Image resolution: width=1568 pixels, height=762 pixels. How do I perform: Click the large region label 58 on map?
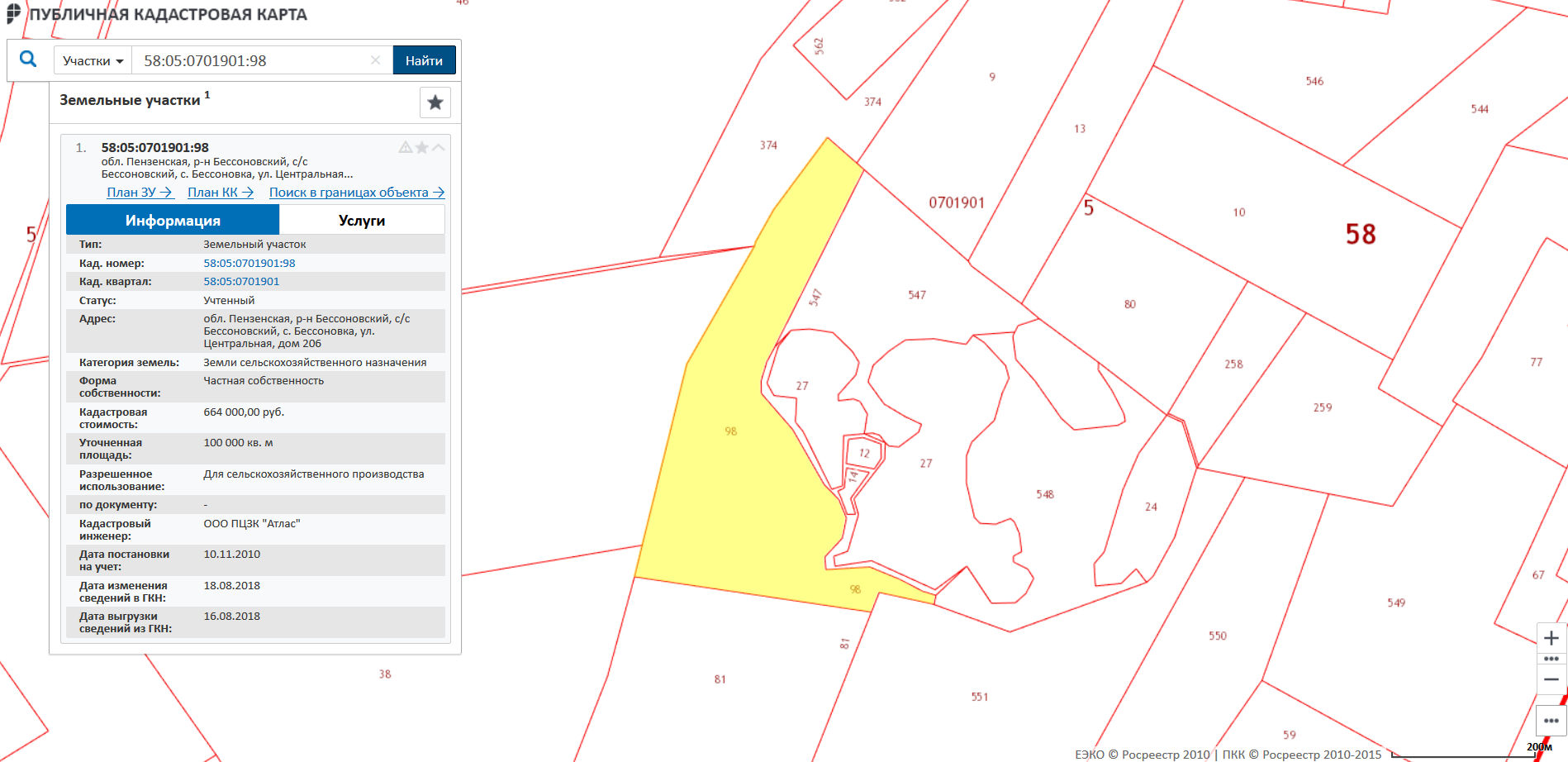[x=1361, y=234]
